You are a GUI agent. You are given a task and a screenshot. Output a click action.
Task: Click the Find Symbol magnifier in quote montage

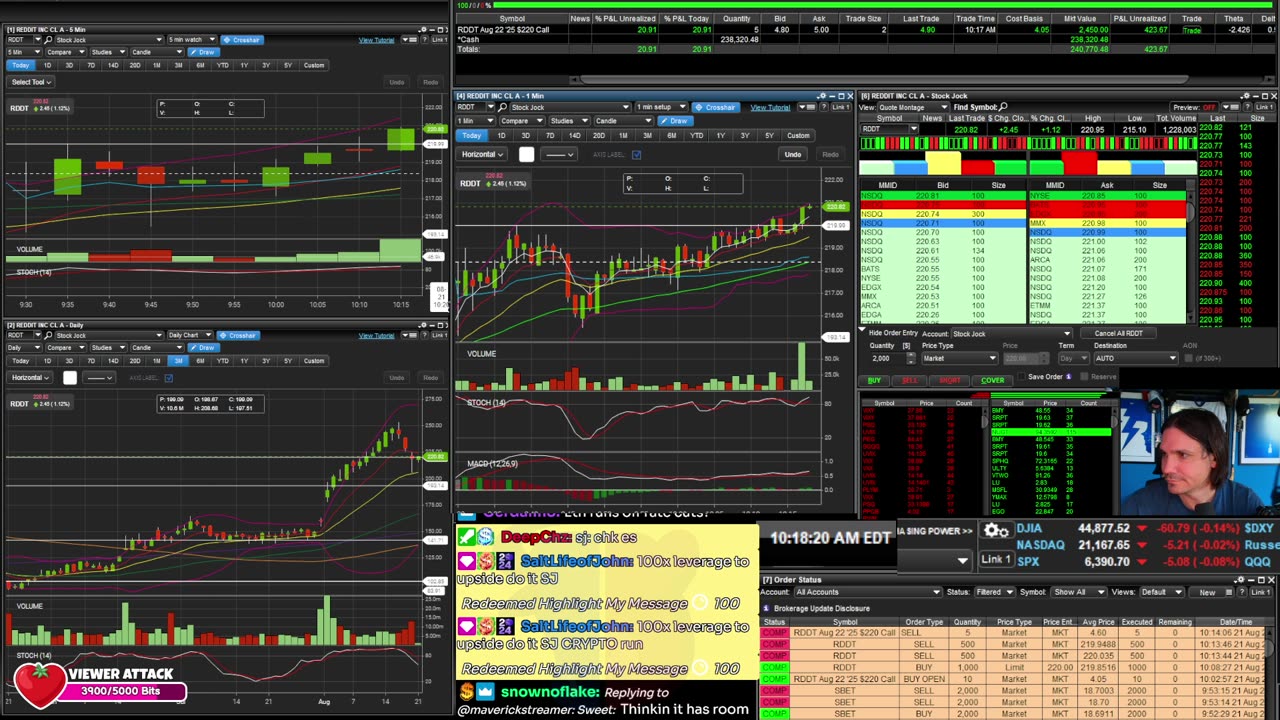coord(1003,107)
